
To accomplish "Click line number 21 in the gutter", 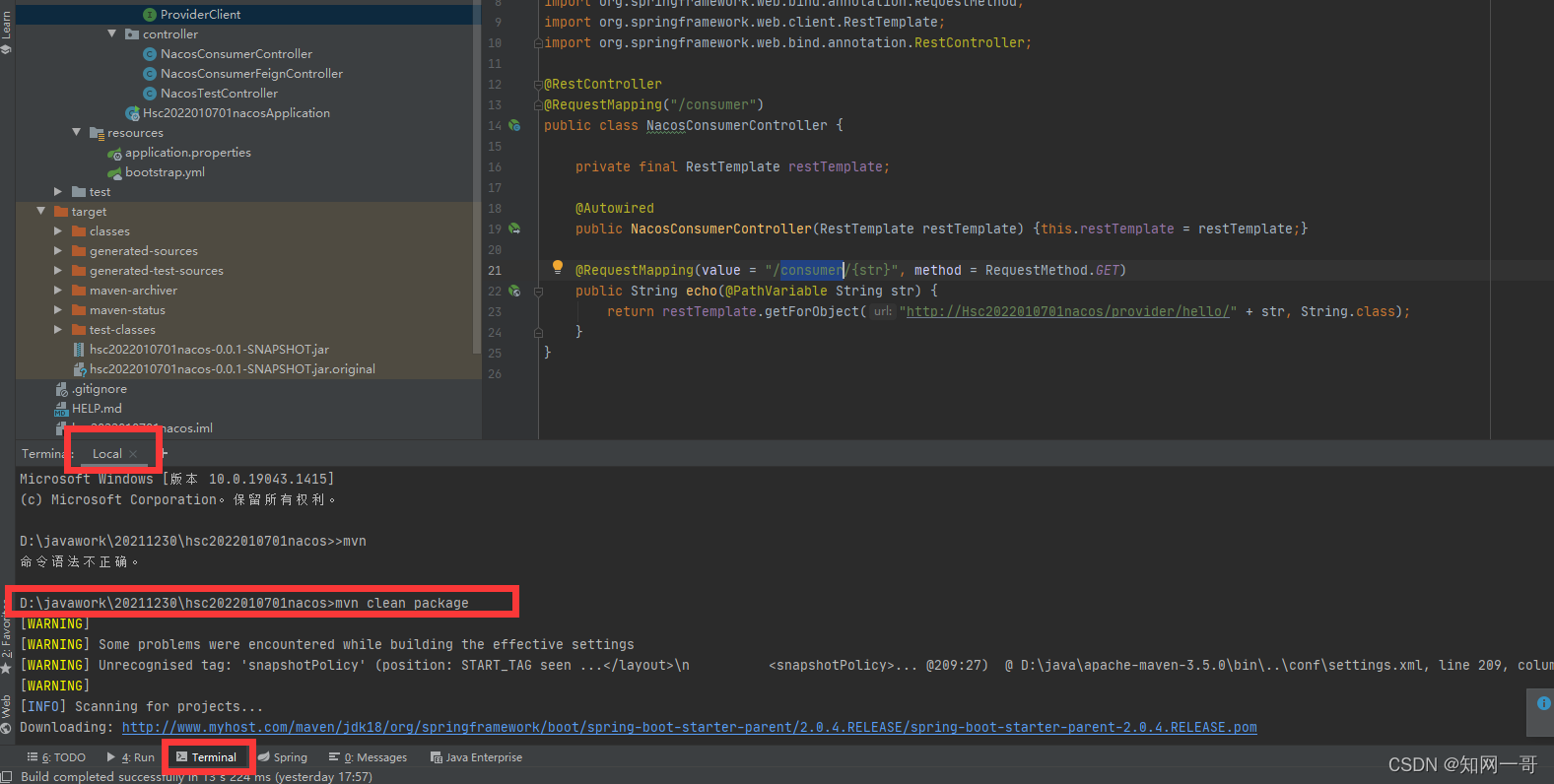I will click(495, 270).
